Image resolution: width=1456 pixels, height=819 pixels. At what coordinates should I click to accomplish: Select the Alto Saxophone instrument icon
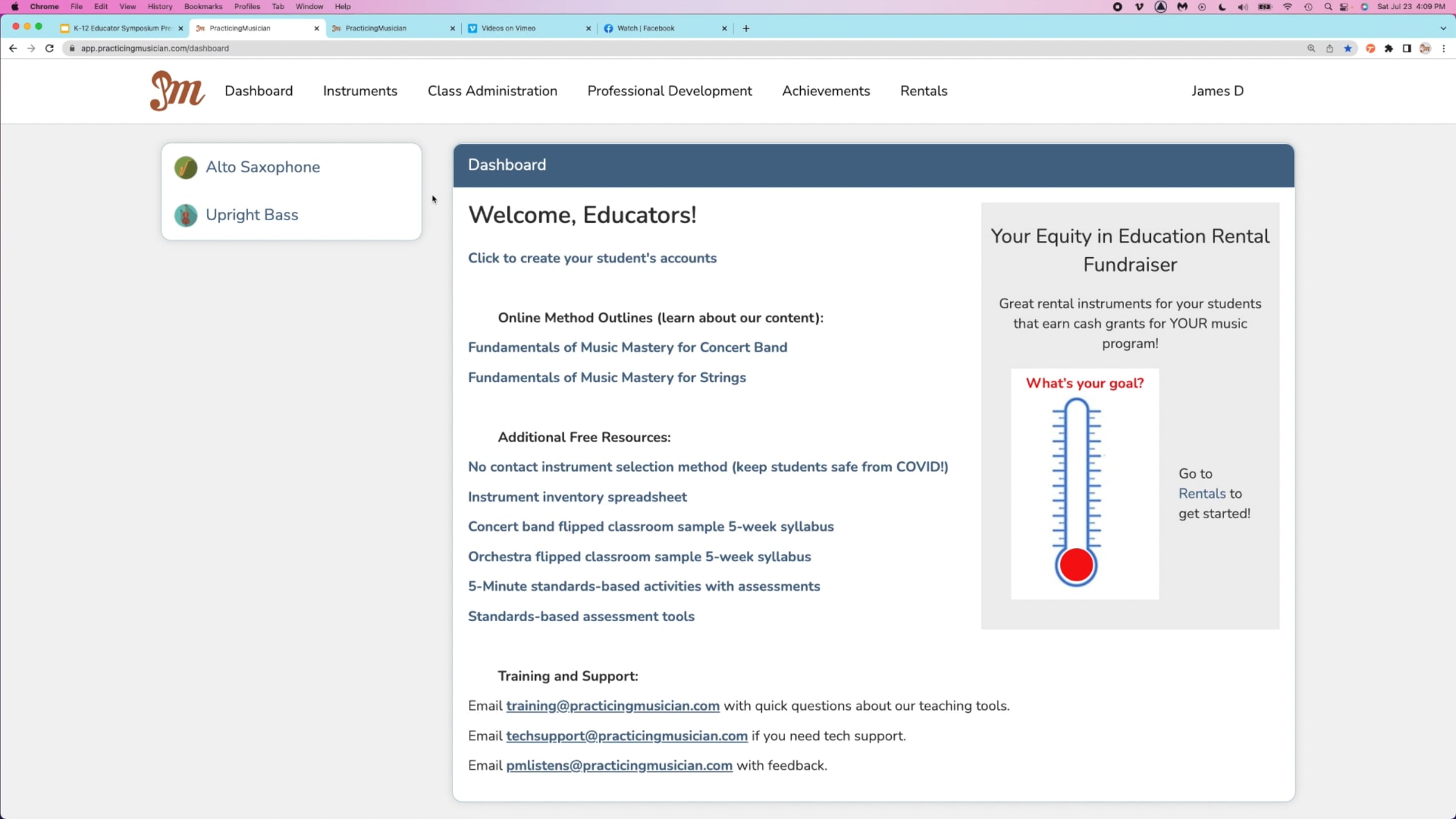pyautogui.click(x=186, y=167)
